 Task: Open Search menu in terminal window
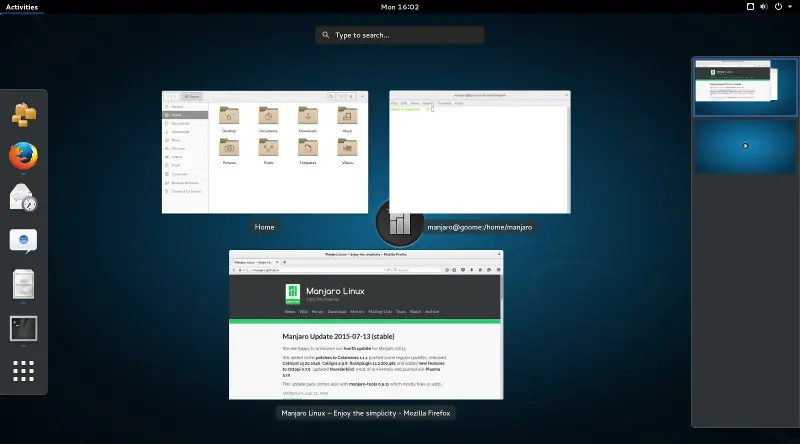[428, 103]
